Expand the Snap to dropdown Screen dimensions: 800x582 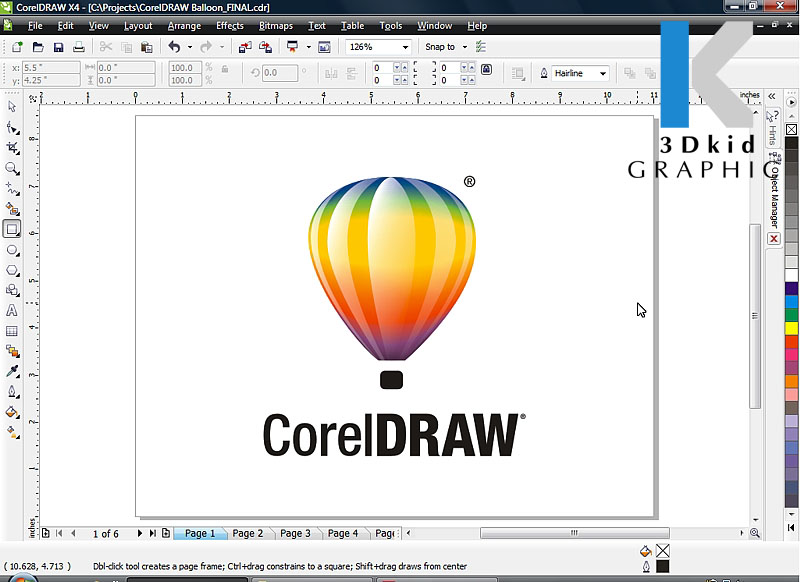(464, 47)
